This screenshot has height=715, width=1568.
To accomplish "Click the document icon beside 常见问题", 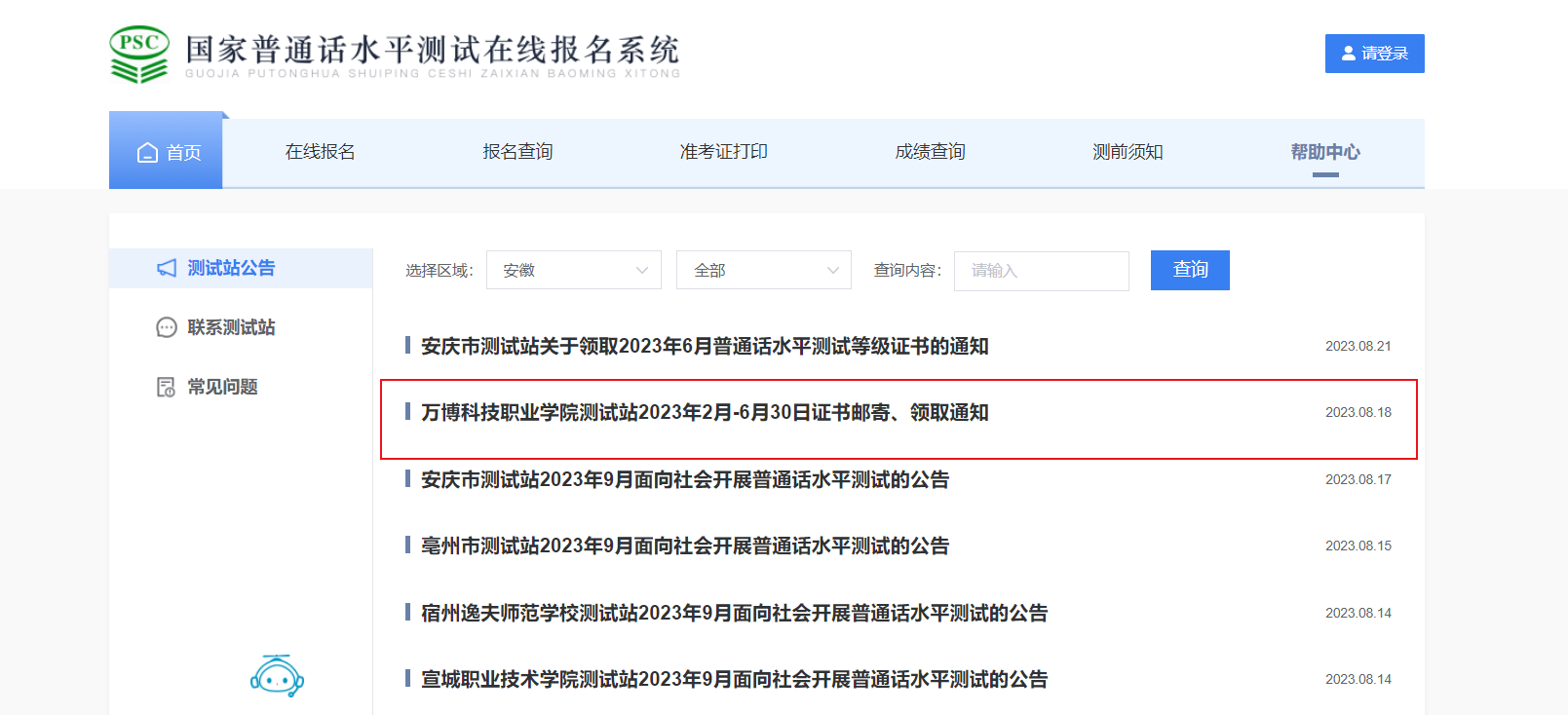I will click(167, 387).
